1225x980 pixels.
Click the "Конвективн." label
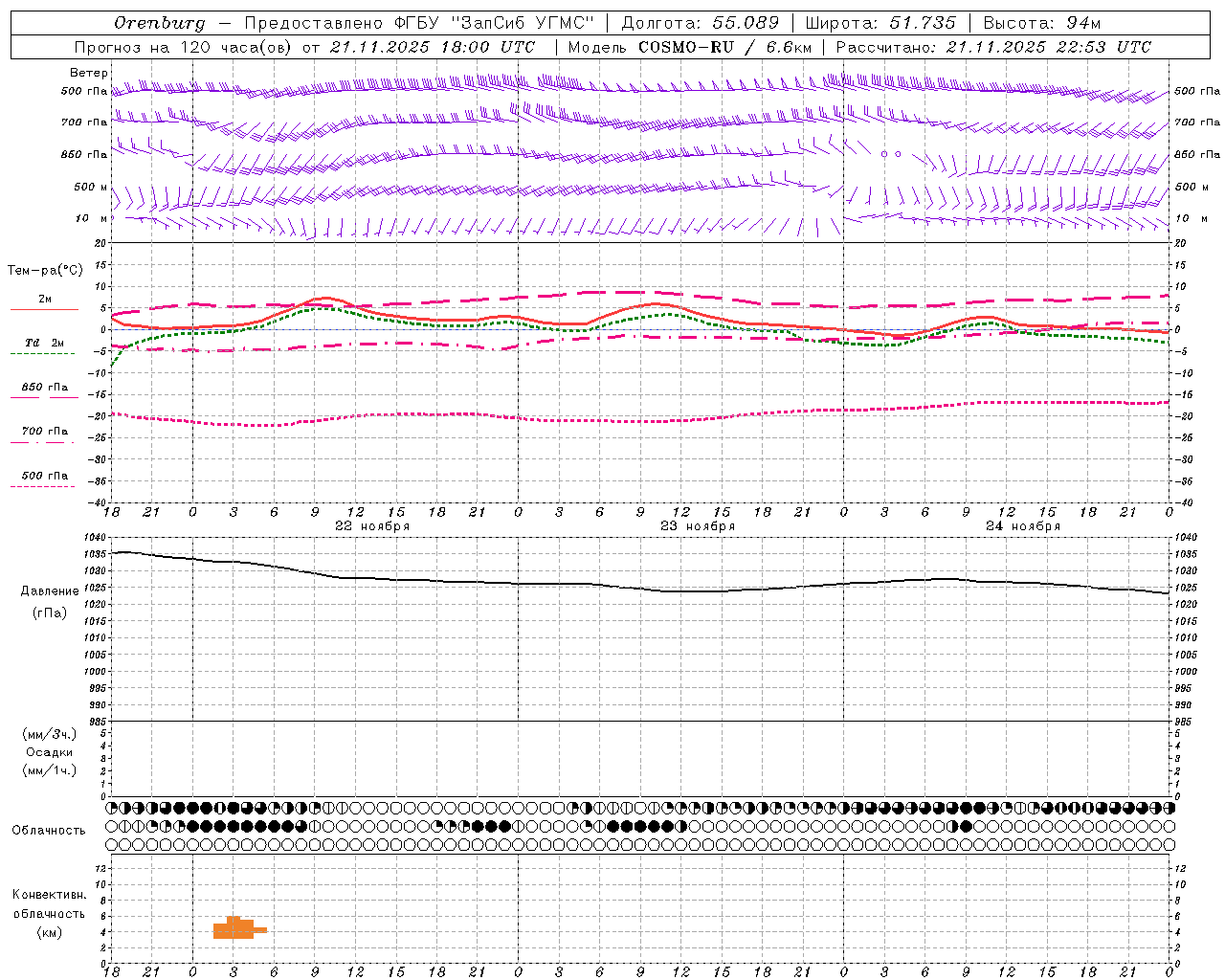(x=50, y=895)
